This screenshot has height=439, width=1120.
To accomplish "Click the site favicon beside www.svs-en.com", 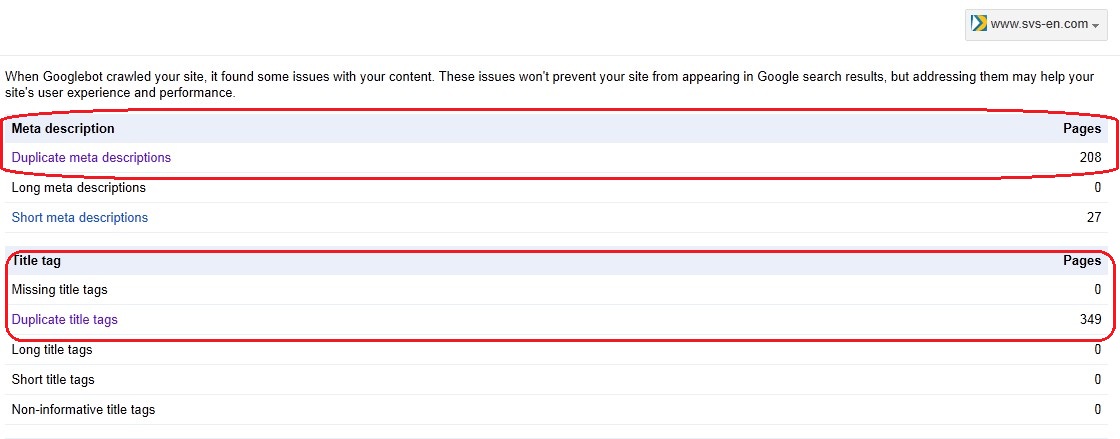I will [979, 24].
